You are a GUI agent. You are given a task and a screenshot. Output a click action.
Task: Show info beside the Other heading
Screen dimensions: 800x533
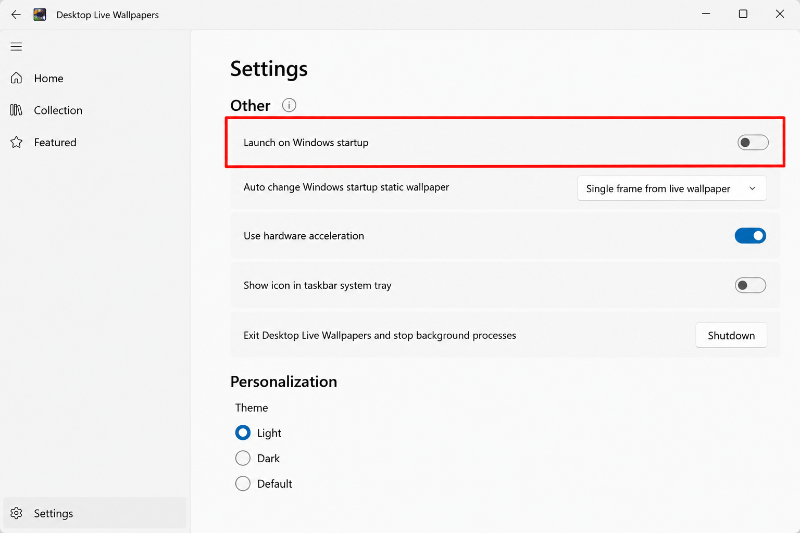pos(289,105)
